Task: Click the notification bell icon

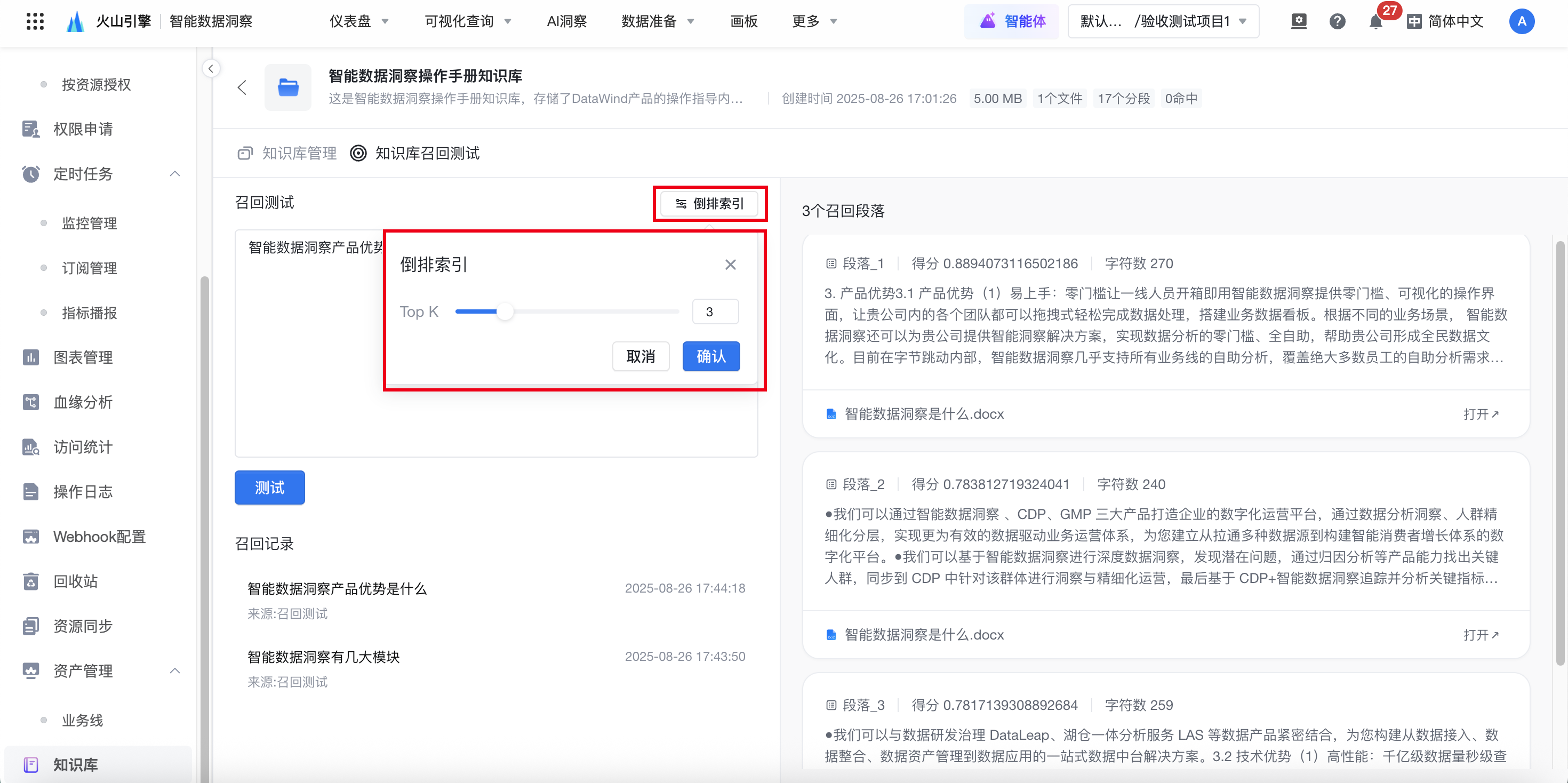Action: click(x=1375, y=22)
